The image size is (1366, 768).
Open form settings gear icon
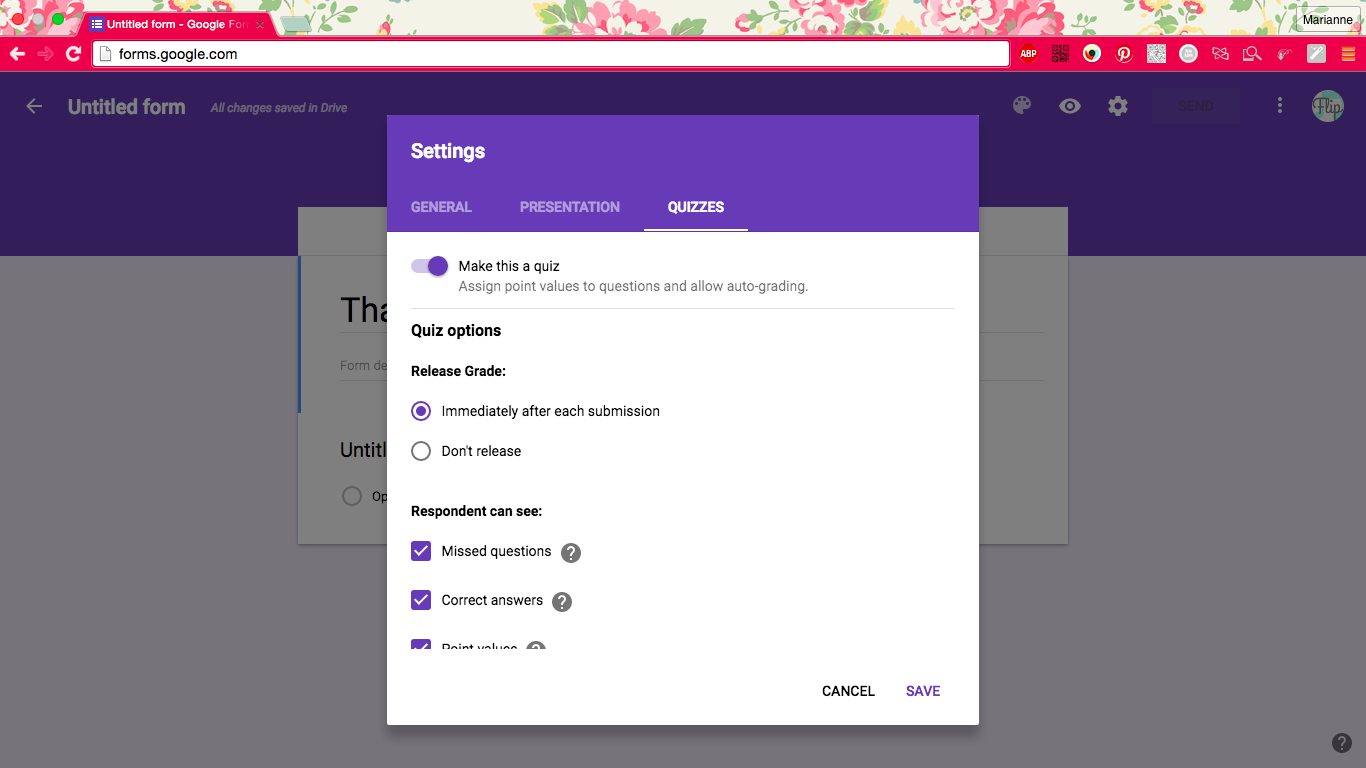point(1118,106)
